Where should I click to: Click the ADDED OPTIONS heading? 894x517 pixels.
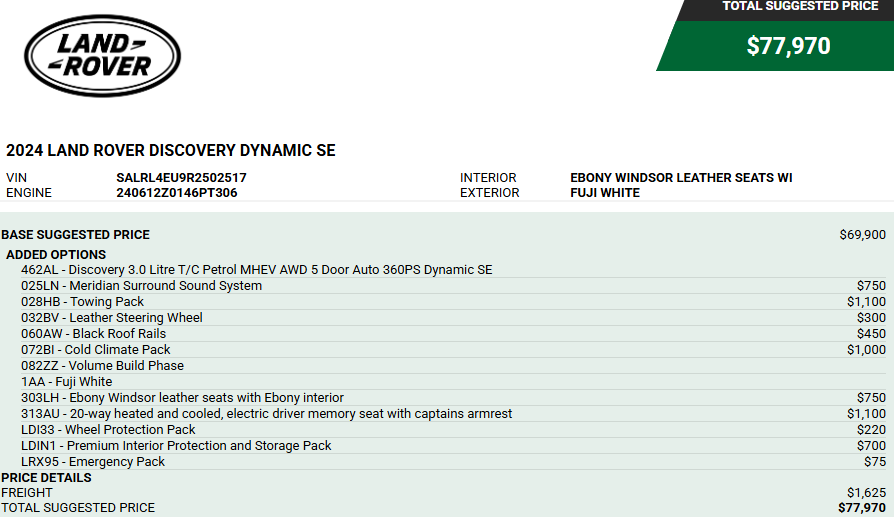56,255
